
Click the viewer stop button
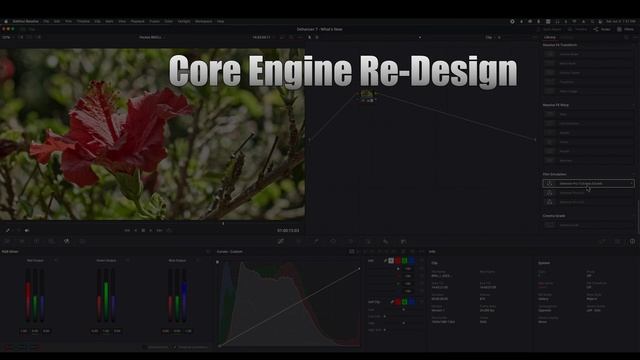[x=143, y=231]
